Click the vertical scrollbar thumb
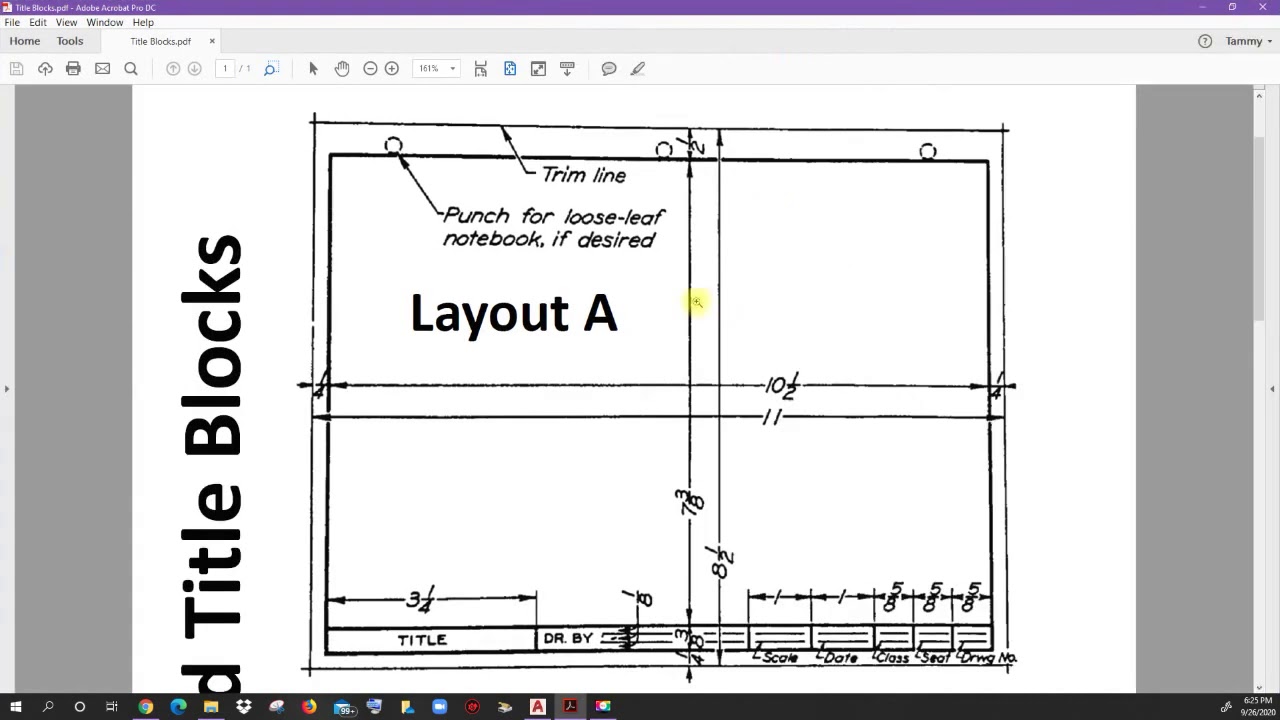Viewport: 1280px width, 720px height. [x=1260, y=230]
